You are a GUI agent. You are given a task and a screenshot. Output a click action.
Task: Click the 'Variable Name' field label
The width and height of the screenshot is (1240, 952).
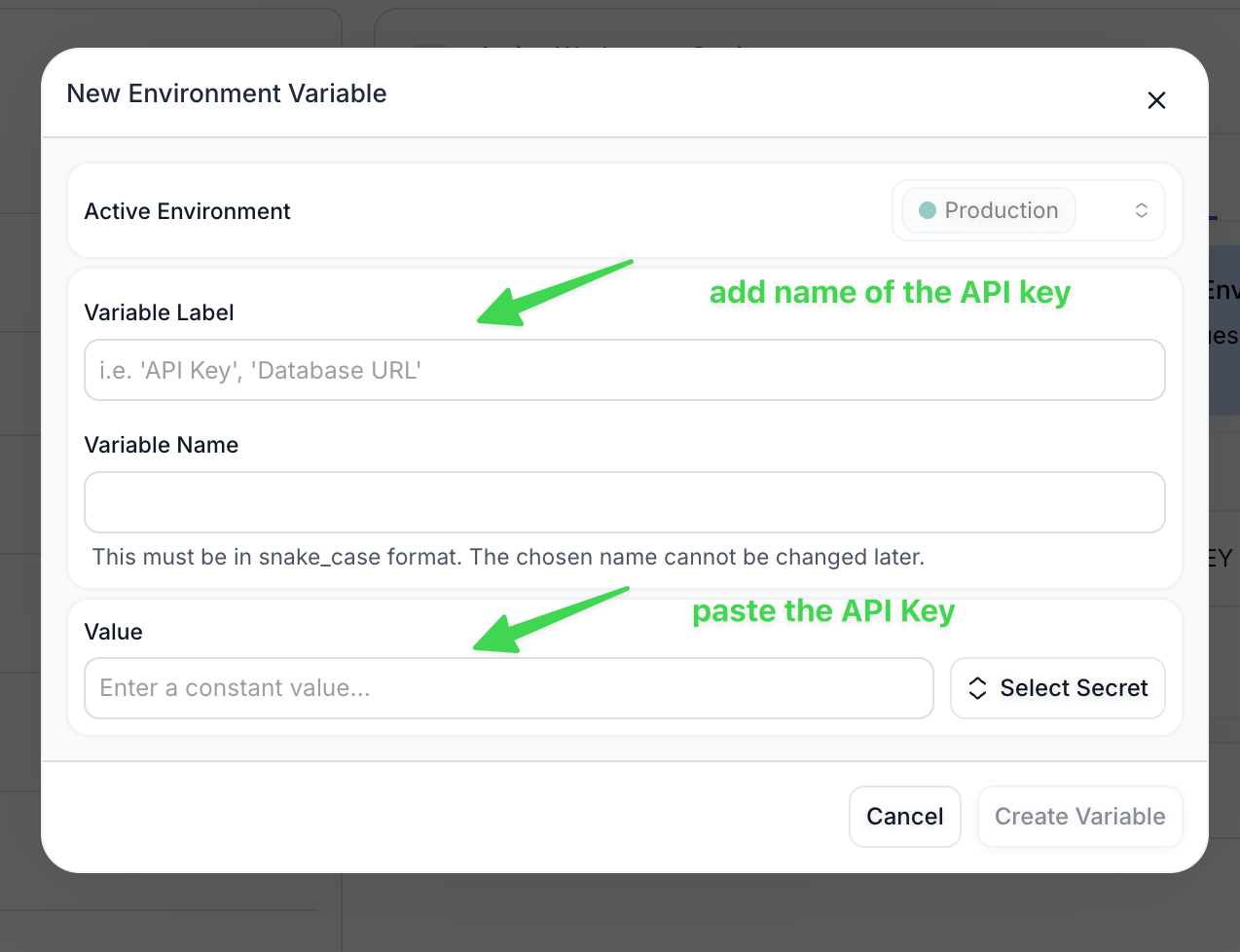point(162,445)
